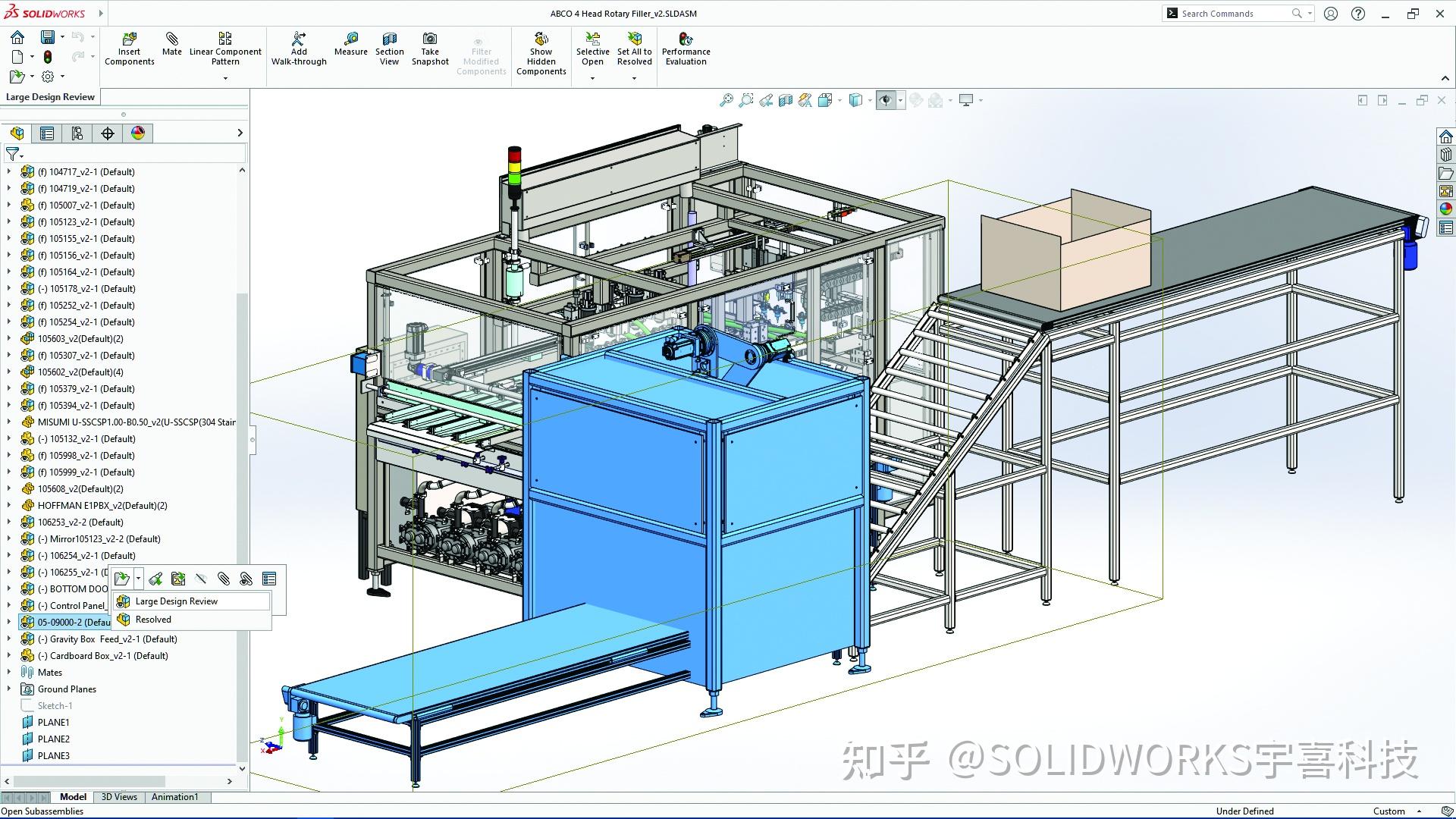Image resolution: width=1456 pixels, height=819 pixels.
Task: Select Large Design Review from menu
Action: pyautogui.click(x=175, y=601)
